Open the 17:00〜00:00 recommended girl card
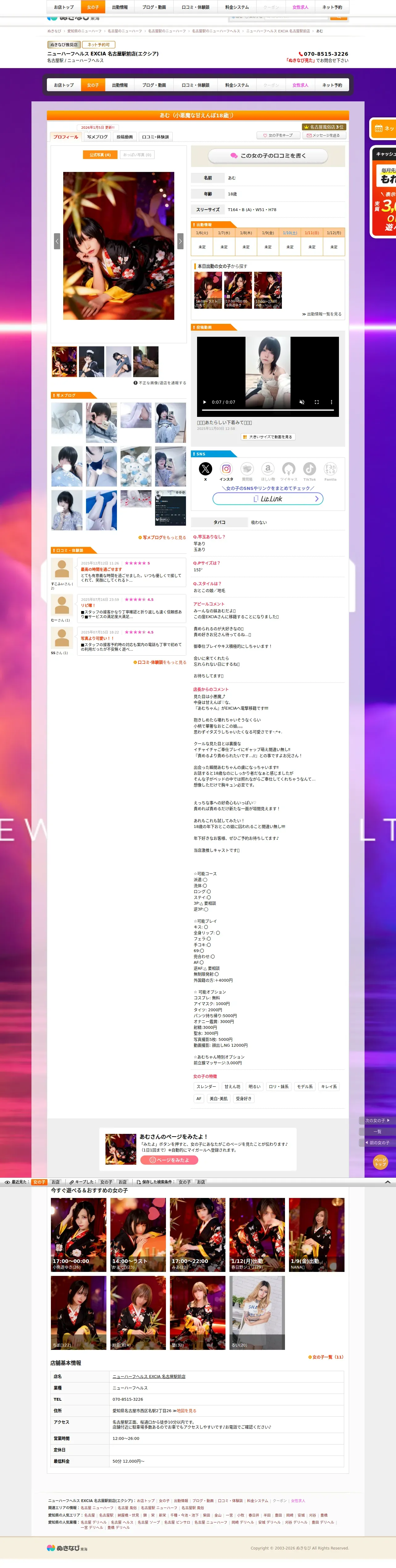Screen dimensions: 396x1568 (79, 1234)
